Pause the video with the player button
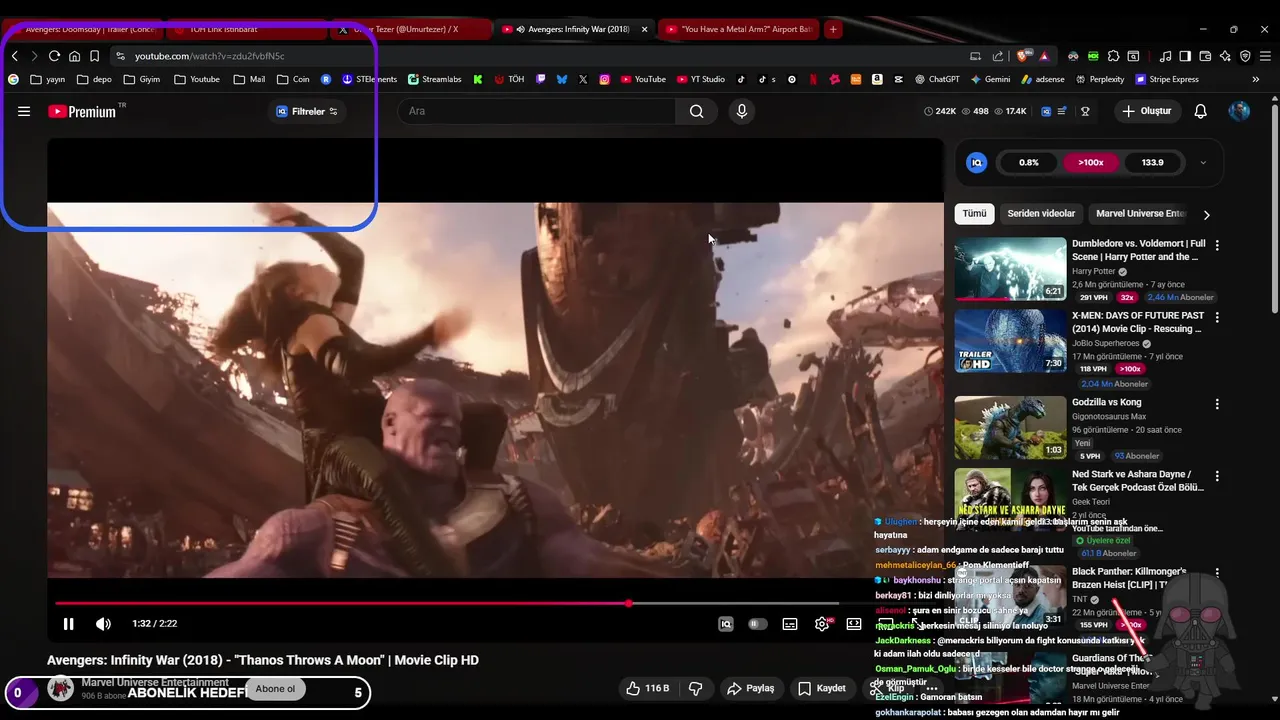Viewport: 1280px width, 720px height. point(68,624)
